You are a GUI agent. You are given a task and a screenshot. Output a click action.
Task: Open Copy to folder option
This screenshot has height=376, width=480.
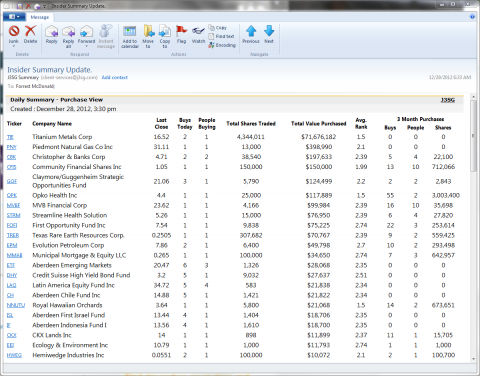pos(165,36)
